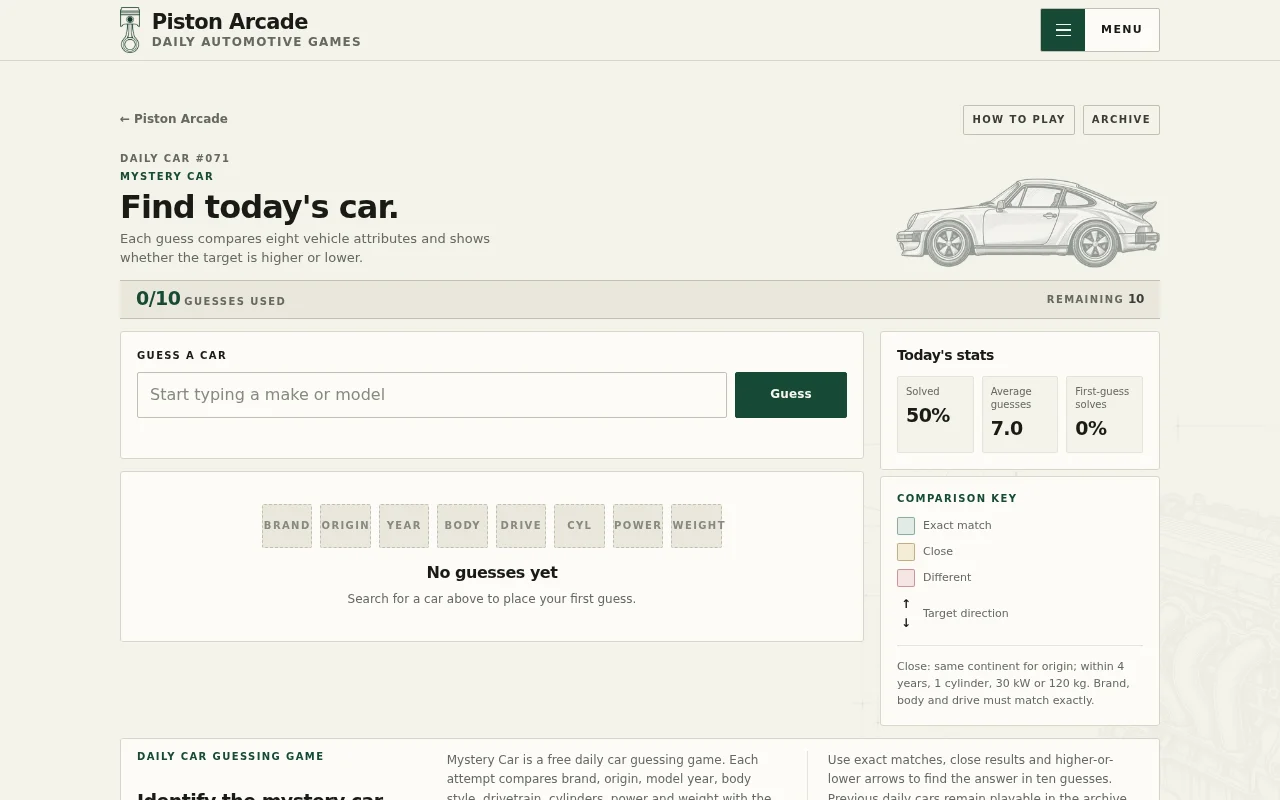The image size is (1280, 800).
Task: Click the 'DAILY AUTOMOTIVE GAMES' tagline
Action: [x=256, y=42]
